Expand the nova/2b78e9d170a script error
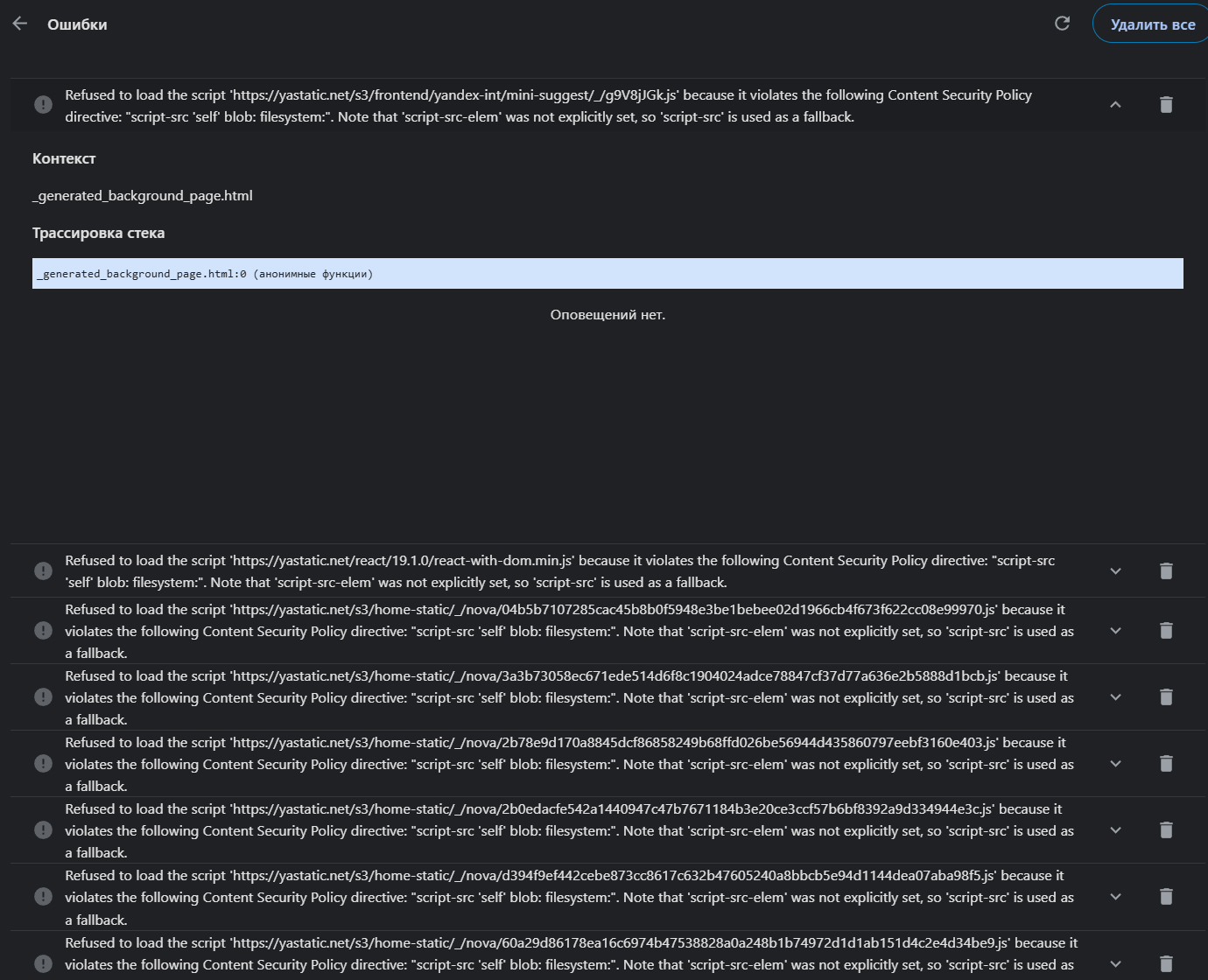 coord(1115,764)
